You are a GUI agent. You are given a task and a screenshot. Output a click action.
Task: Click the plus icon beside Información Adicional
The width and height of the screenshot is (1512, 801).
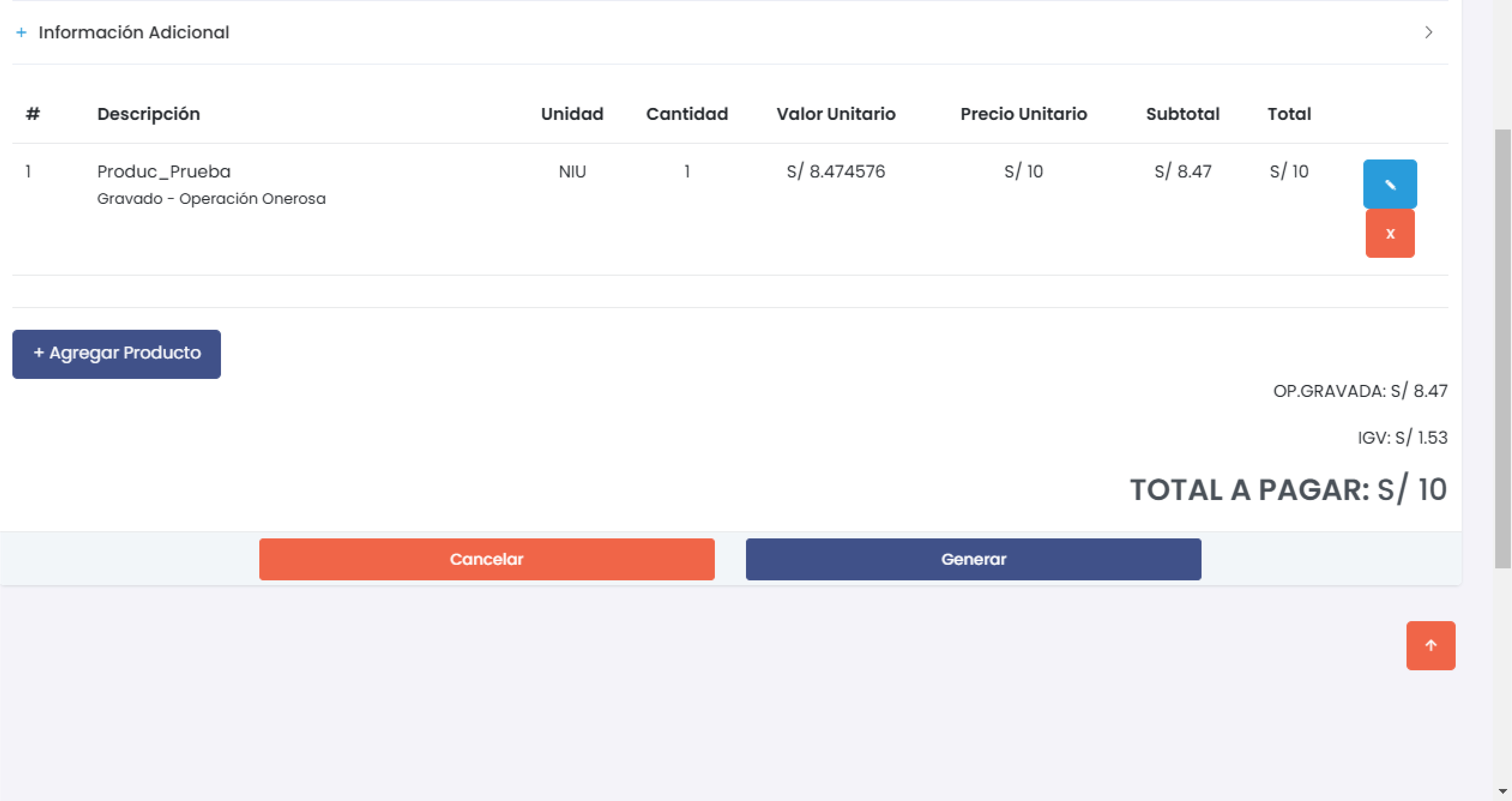[21, 32]
